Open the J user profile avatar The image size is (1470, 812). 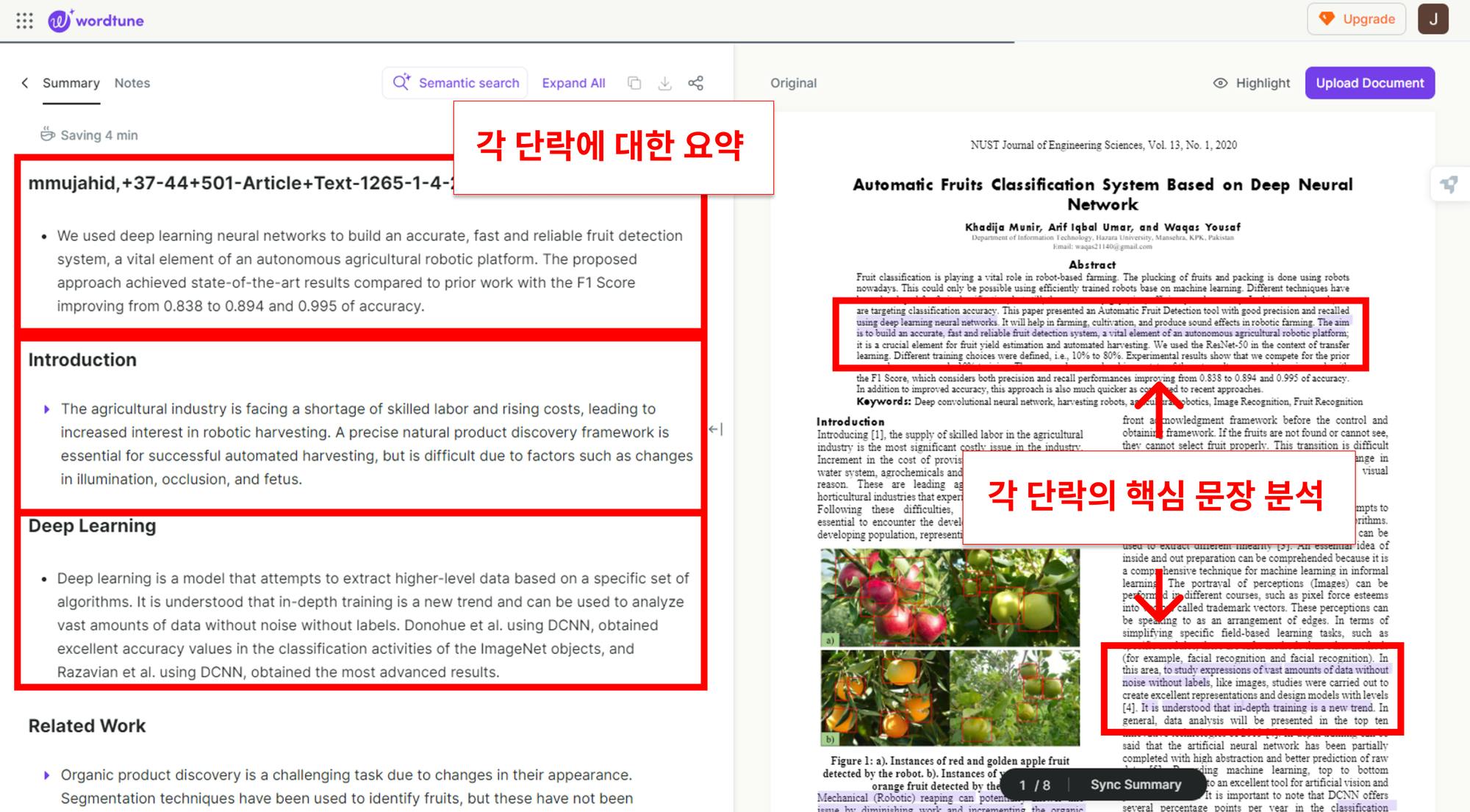tap(1433, 19)
